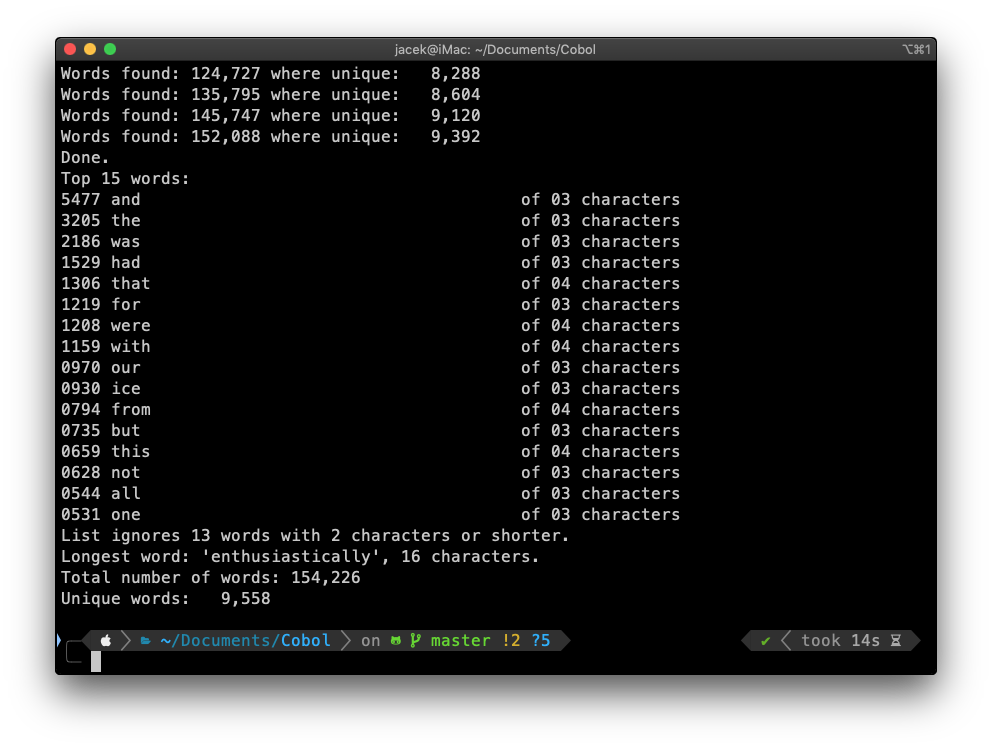Image resolution: width=992 pixels, height=748 pixels.
Task: Click the GitHub cat icon in the prompt
Action: tap(395, 641)
